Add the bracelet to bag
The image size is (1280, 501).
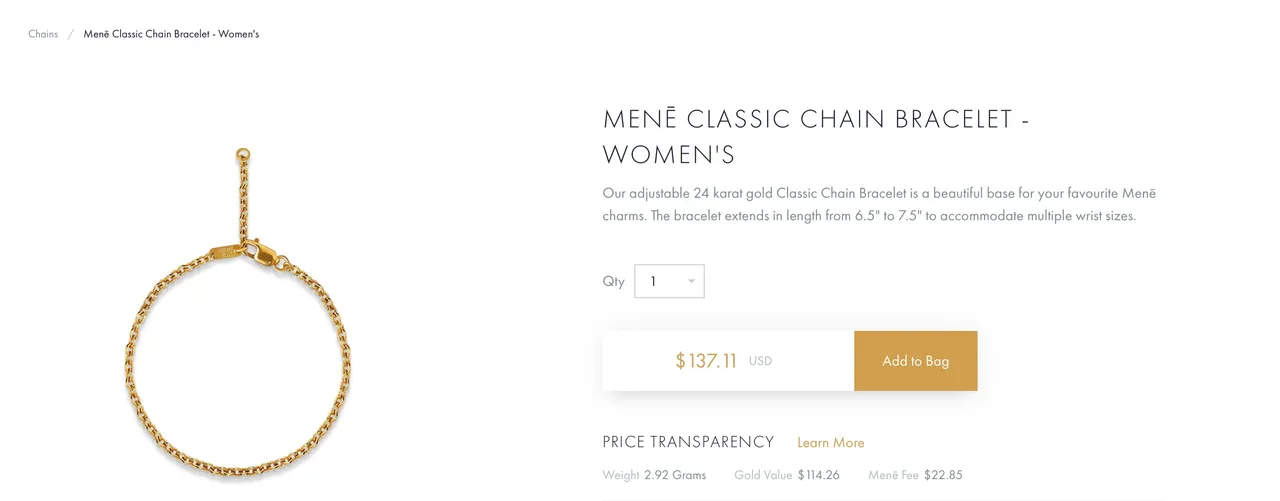[x=915, y=361]
